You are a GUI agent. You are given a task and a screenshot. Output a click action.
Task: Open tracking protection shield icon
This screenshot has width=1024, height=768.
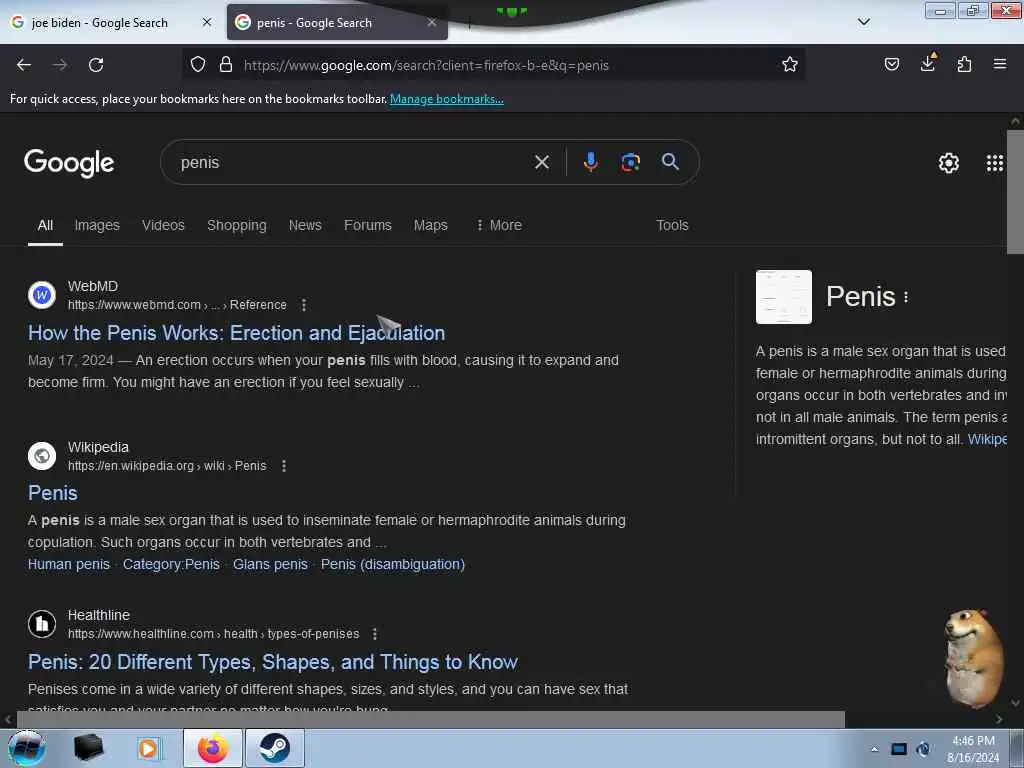coord(198,64)
